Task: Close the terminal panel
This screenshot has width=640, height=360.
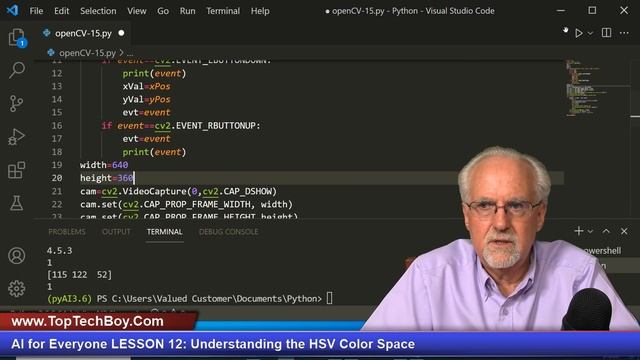Action: click(624, 231)
